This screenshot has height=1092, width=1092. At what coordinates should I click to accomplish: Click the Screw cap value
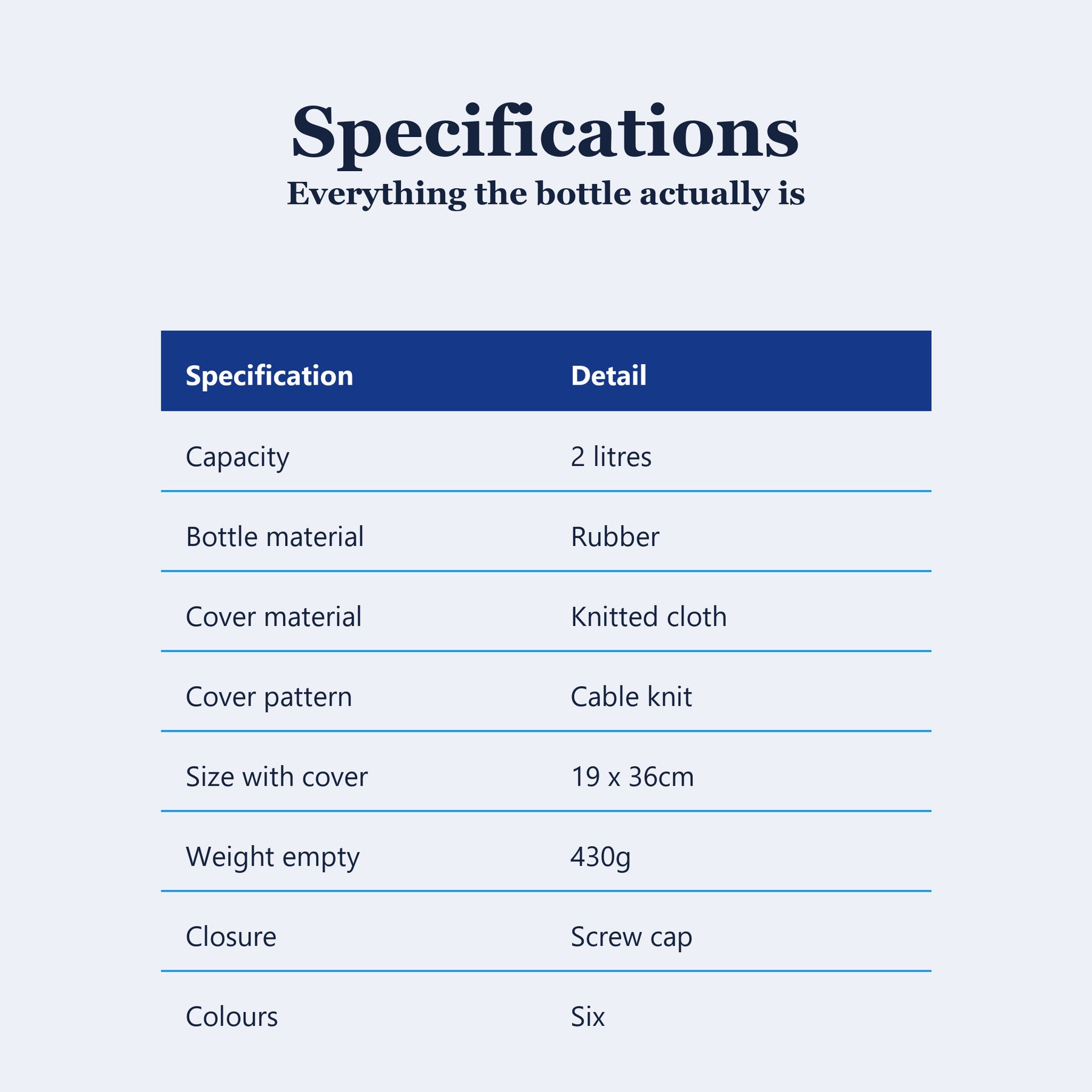click(x=631, y=937)
